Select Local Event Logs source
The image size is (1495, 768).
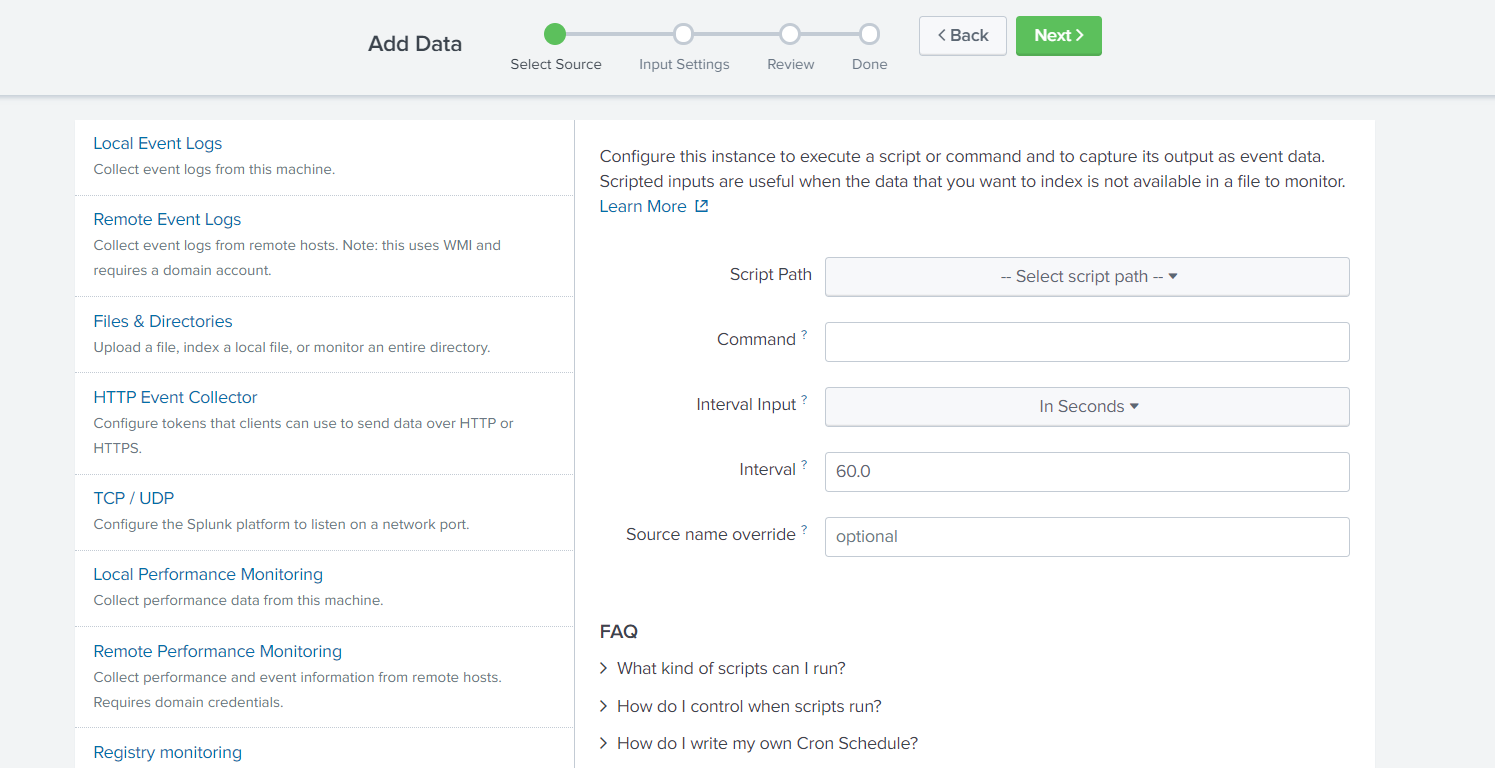tap(158, 144)
